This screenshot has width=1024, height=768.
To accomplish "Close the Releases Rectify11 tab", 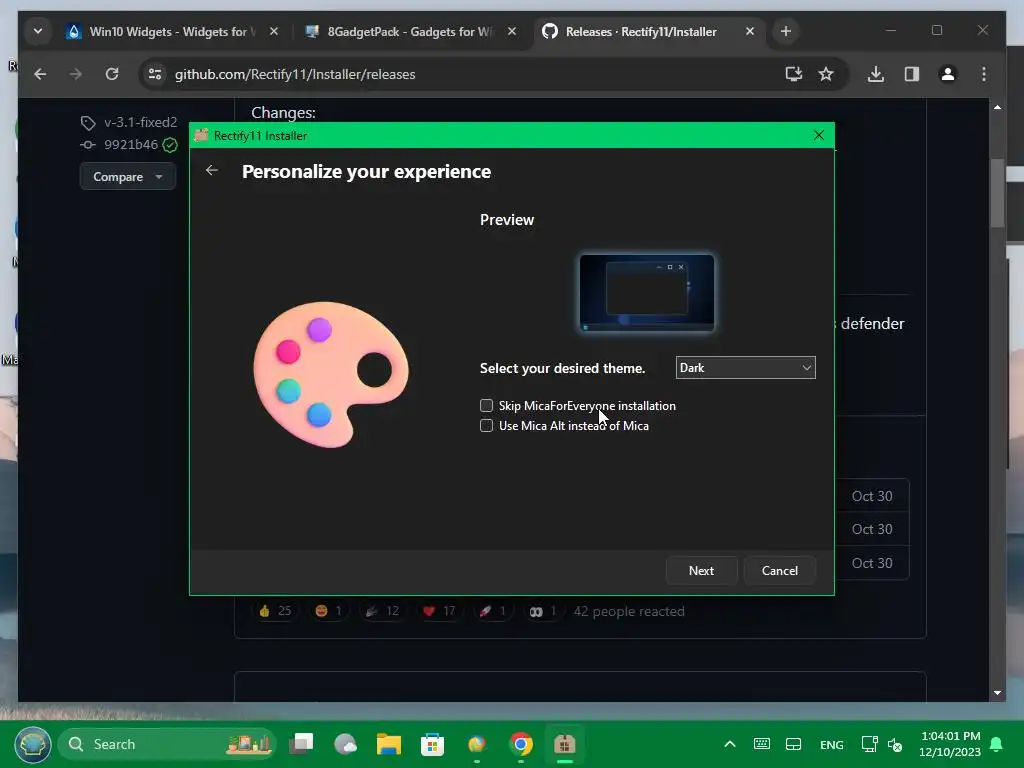I will click(750, 31).
